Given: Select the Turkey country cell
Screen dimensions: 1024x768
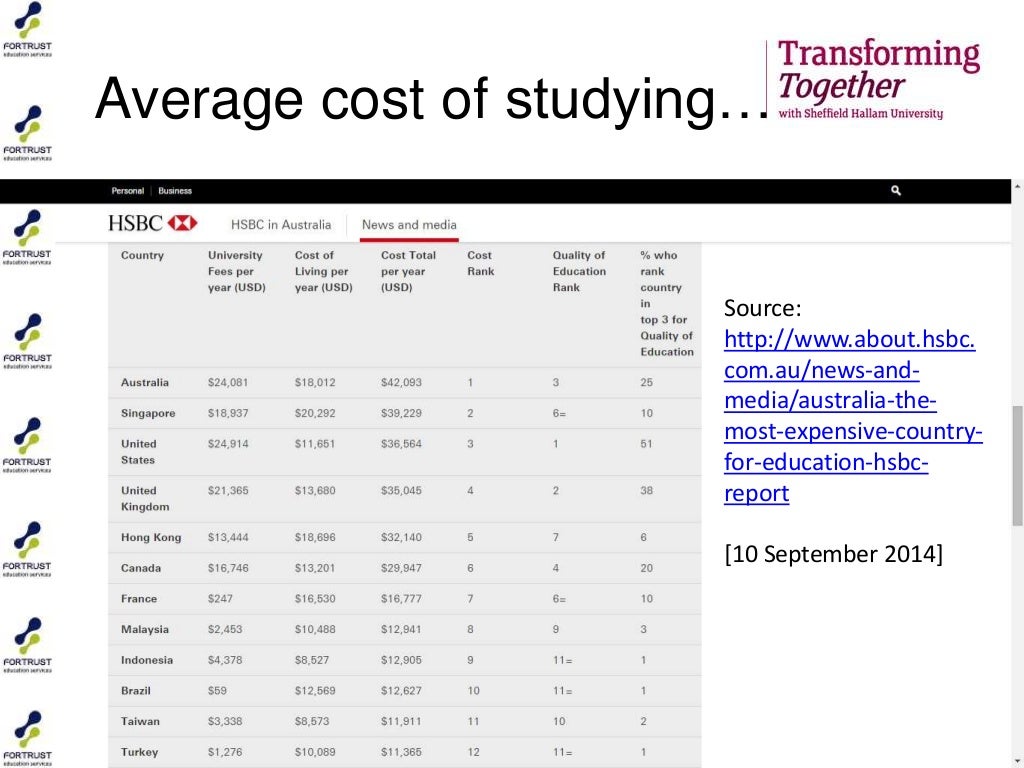Looking at the screenshot, I should click(139, 752).
